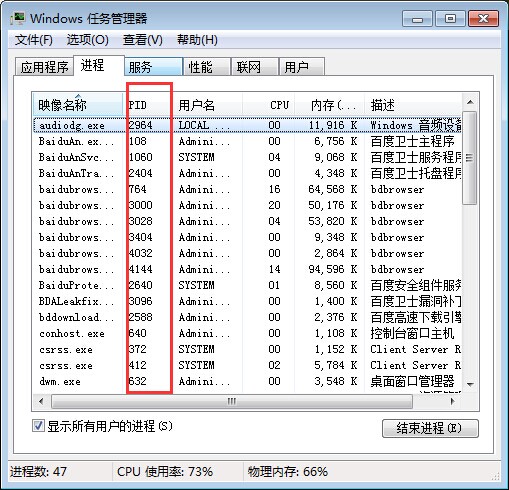
Task: Click description 百度卫士主程序
Action: (x=412, y=141)
